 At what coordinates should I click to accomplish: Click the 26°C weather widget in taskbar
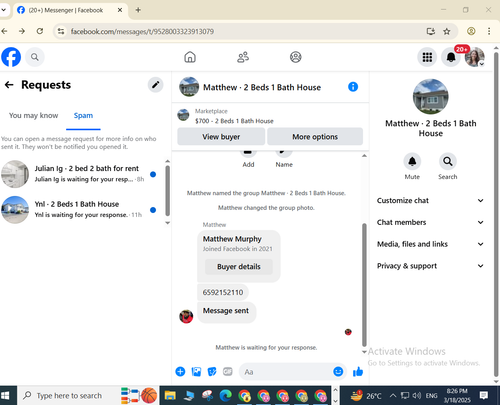366,396
